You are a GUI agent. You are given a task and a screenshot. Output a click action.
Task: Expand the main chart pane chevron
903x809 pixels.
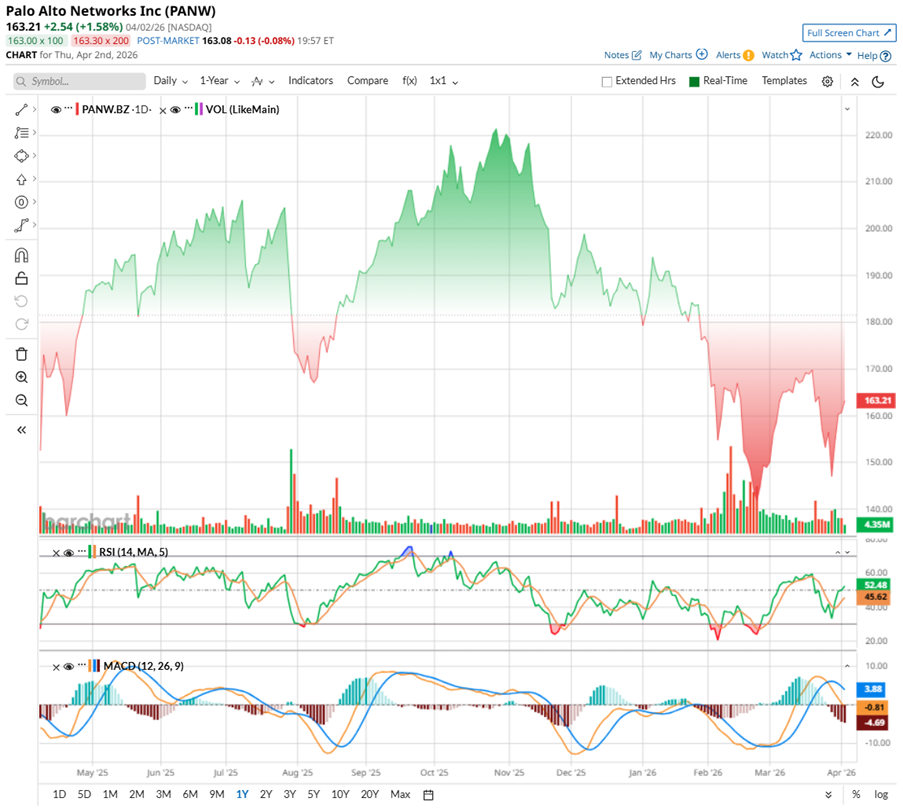point(847,109)
